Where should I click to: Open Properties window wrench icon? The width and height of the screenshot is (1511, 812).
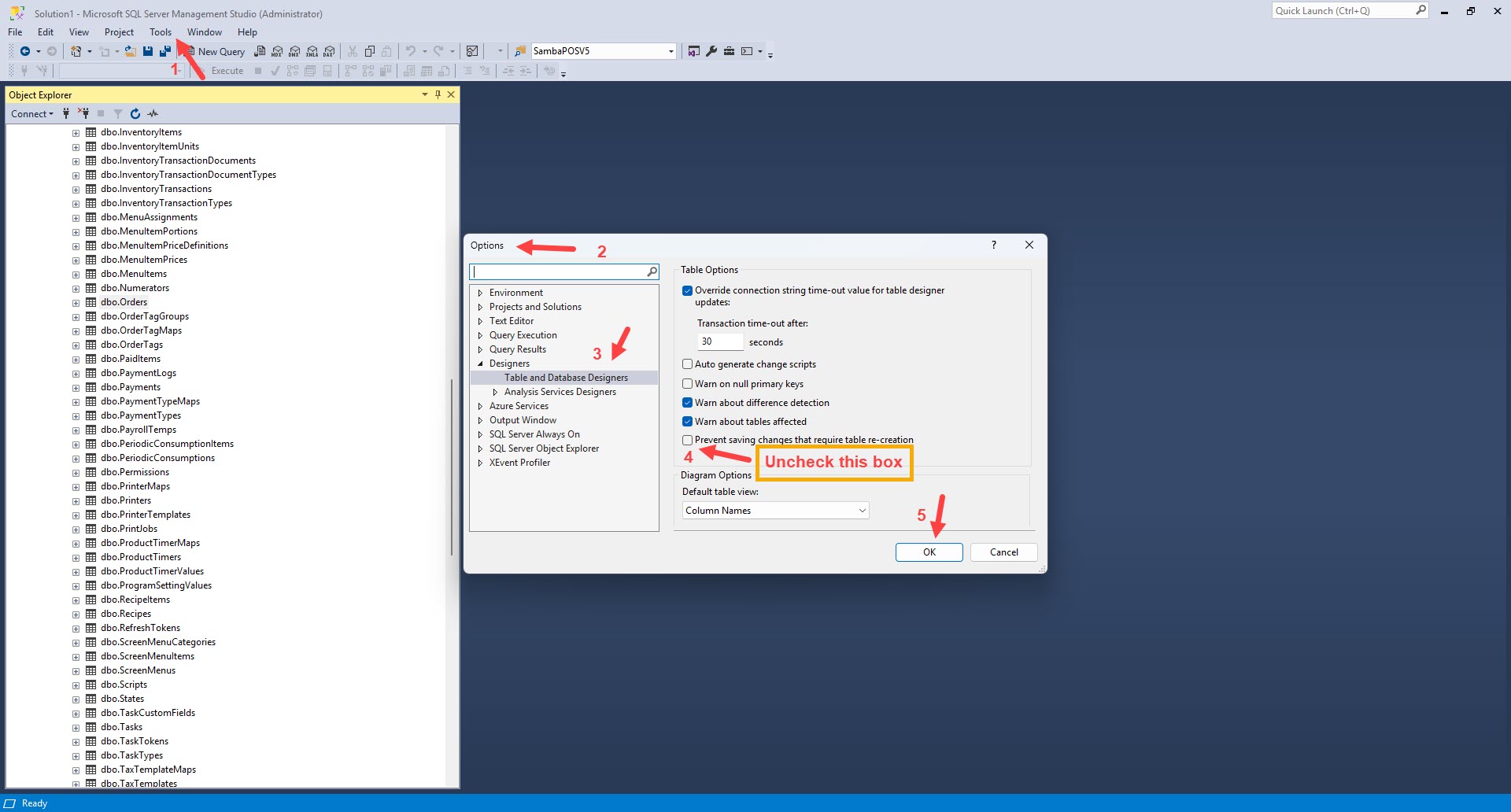[711, 51]
